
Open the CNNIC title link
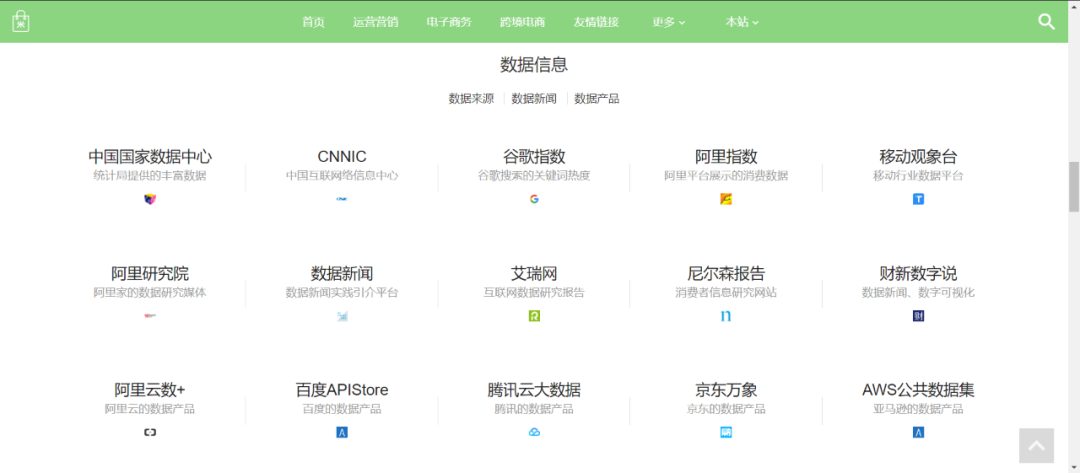[342, 156]
